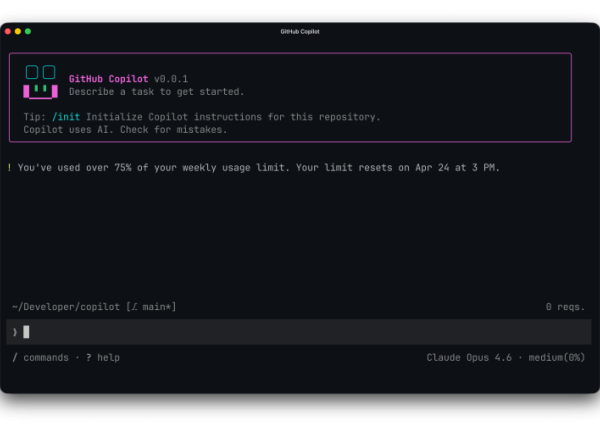Maximize the window using green button

coord(28,31)
